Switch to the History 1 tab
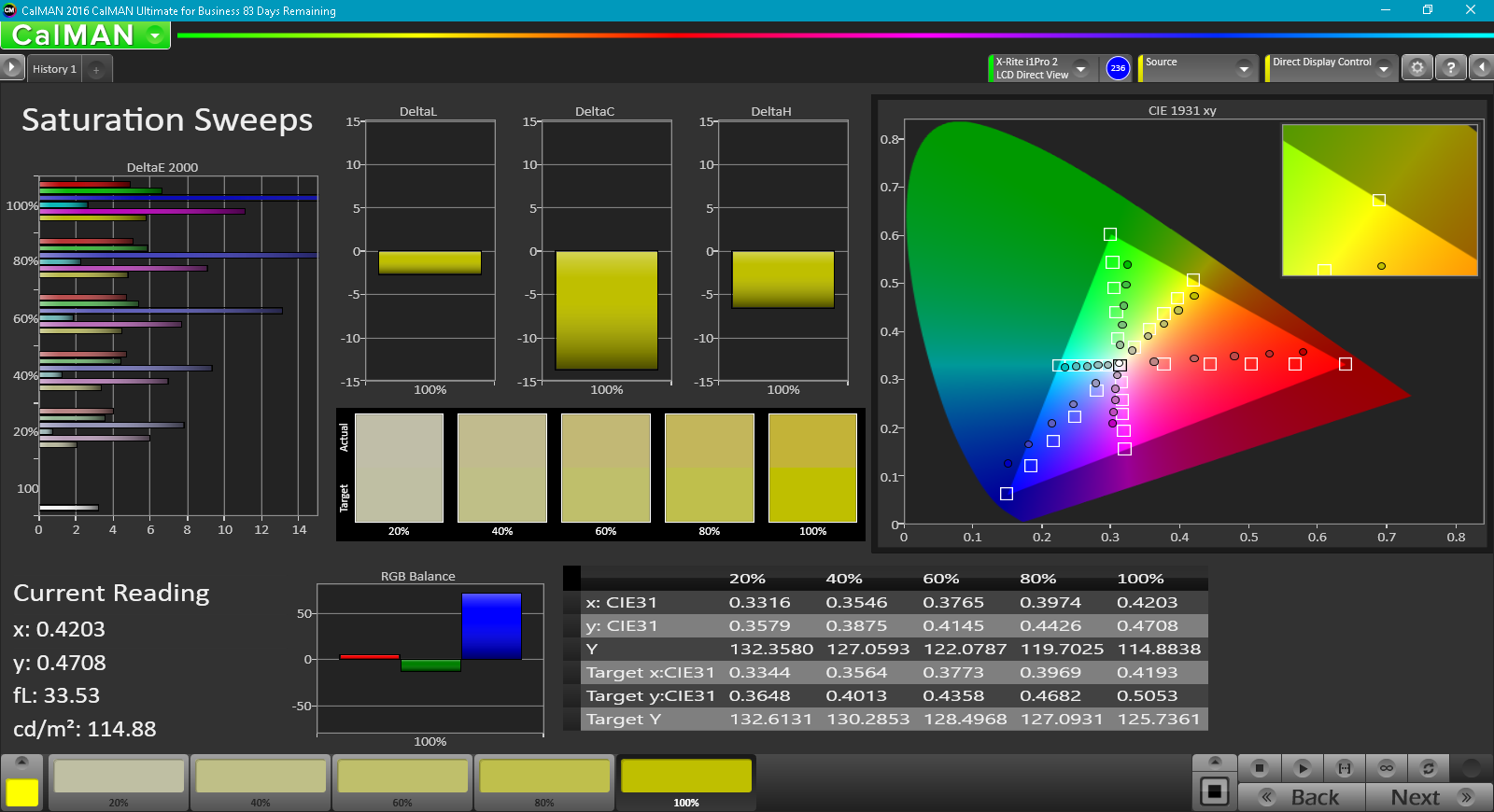 tap(54, 69)
